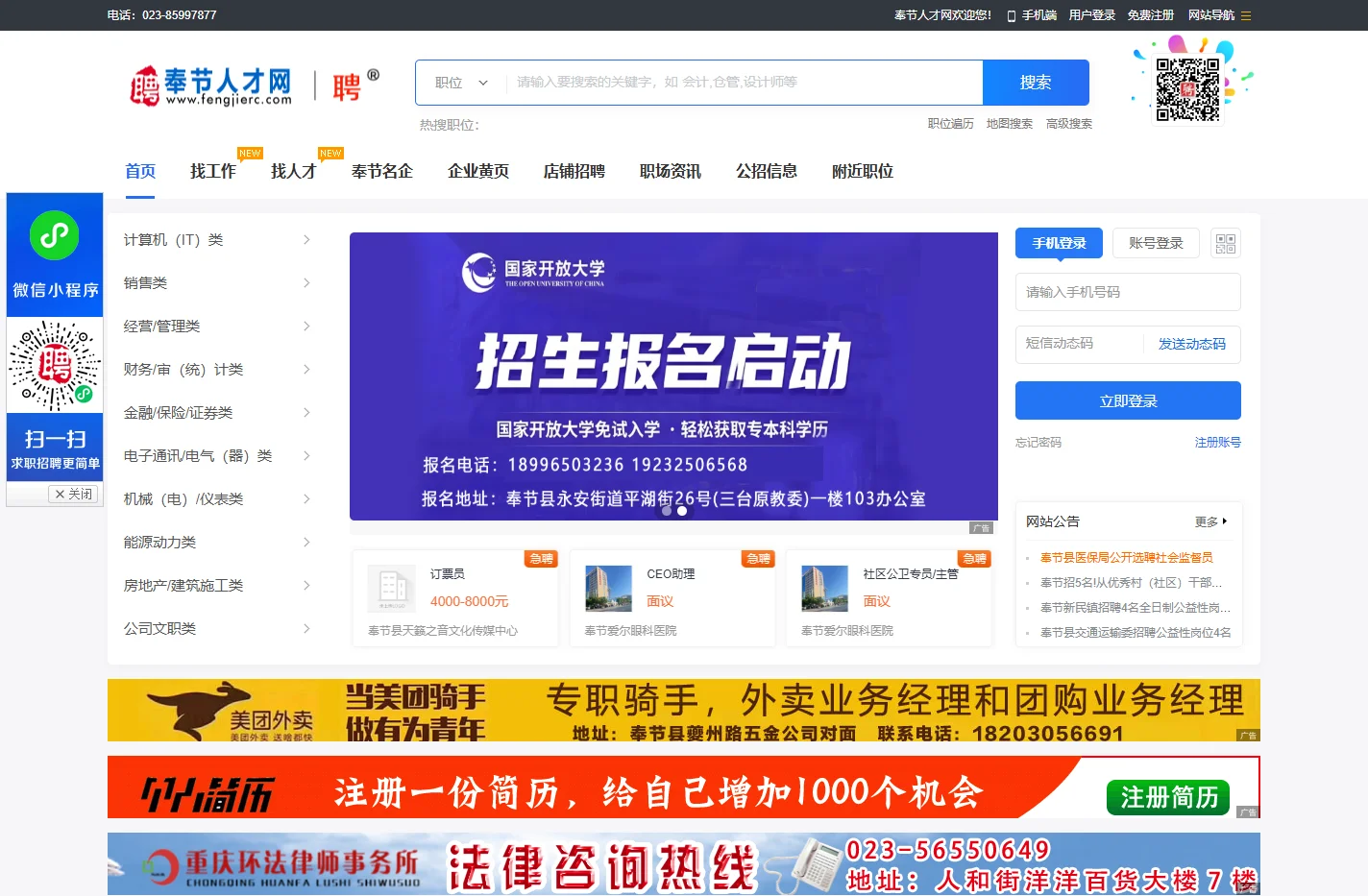Open the 职场资讯 nav tab

coord(671,171)
